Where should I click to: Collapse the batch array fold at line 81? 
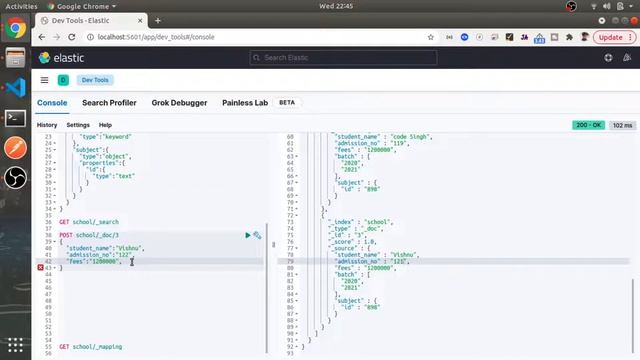296,274
